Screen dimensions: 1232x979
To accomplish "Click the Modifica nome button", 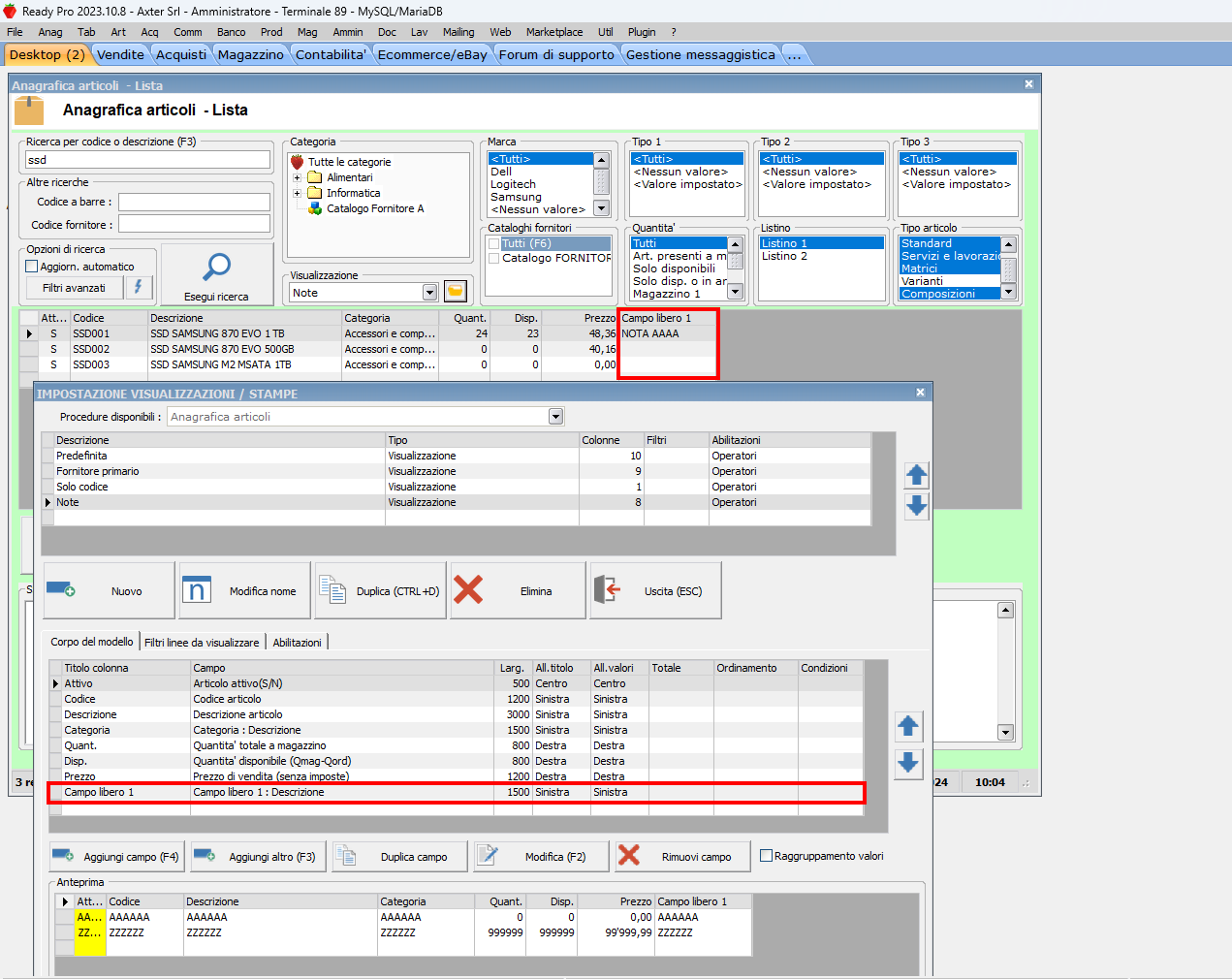I will (x=245, y=590).
